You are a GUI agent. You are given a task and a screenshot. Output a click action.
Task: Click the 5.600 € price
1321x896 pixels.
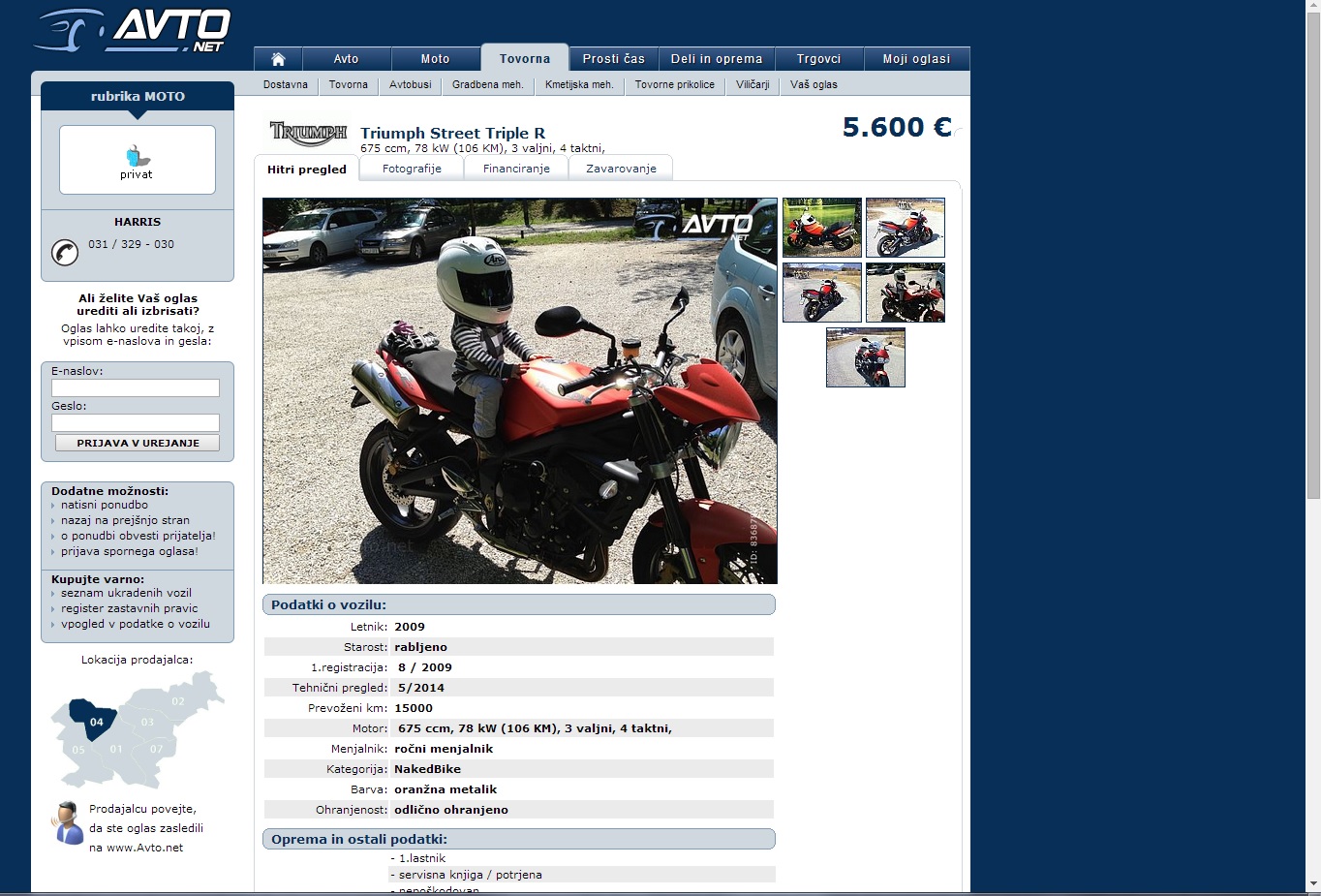(897, 127)
